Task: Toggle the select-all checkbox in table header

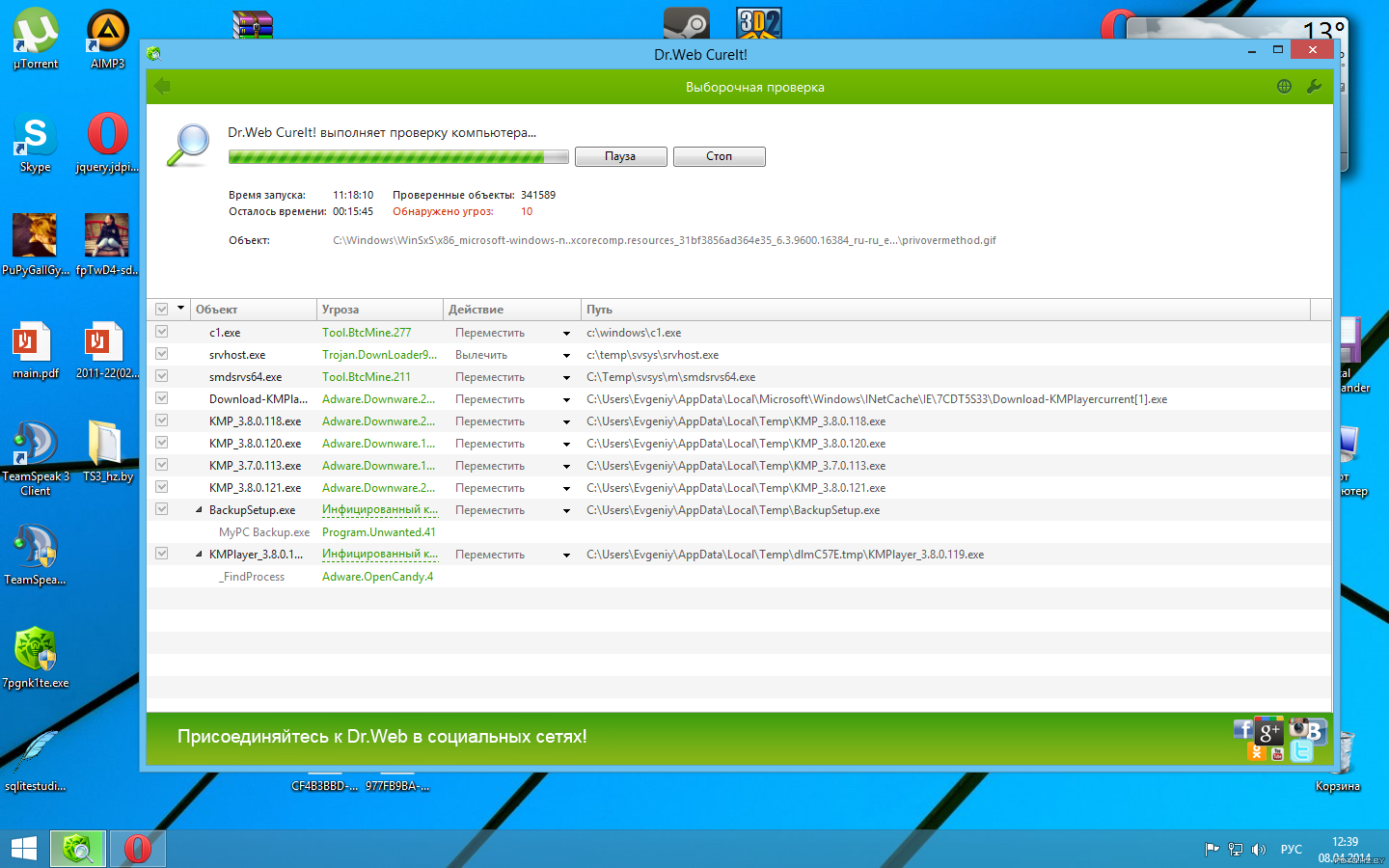Action: [162, 310]
